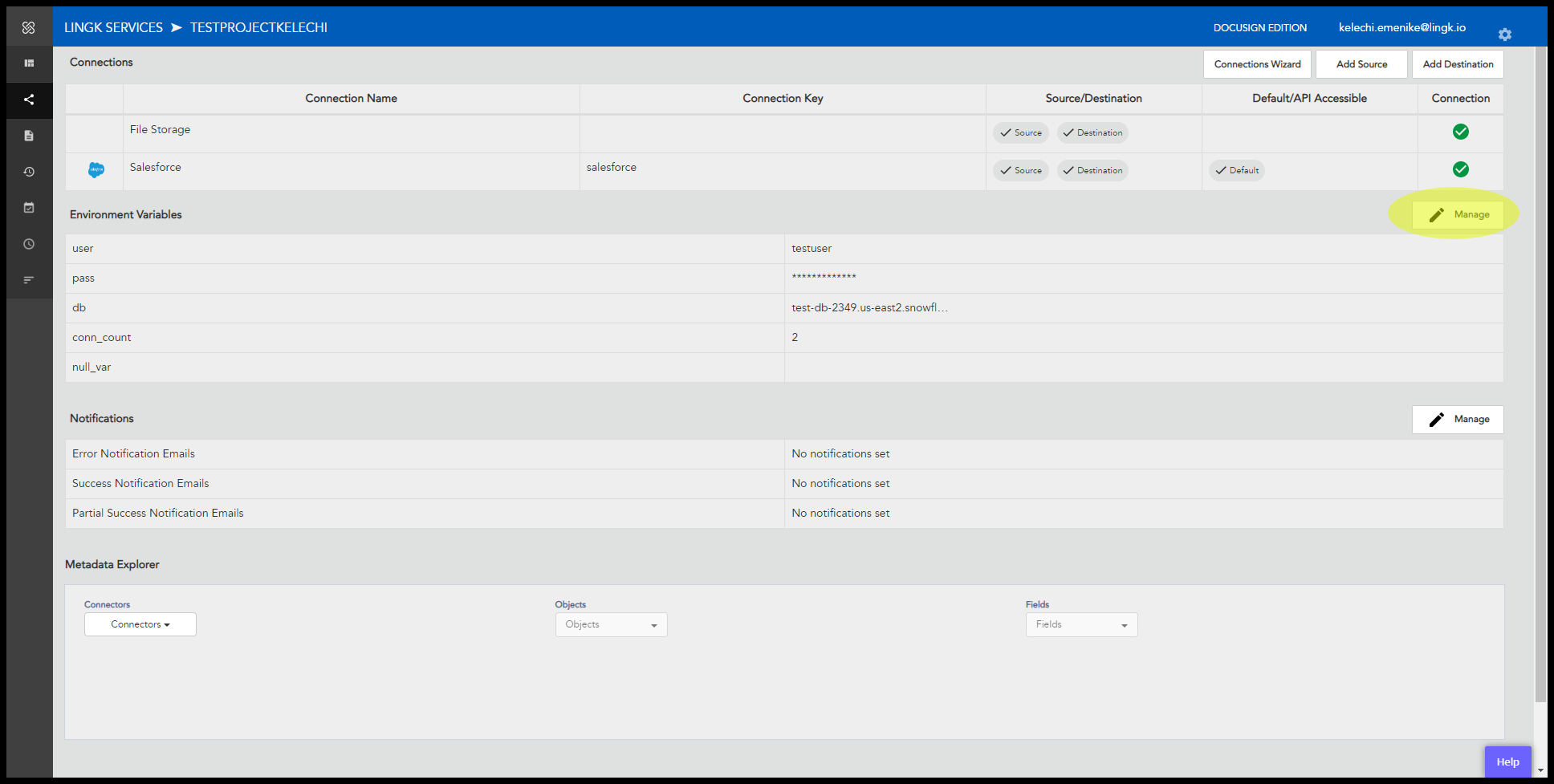The image size is (1554, 784).
Task: Open LINGK SERVICES breadcrumb
Action: click(113, 27)
